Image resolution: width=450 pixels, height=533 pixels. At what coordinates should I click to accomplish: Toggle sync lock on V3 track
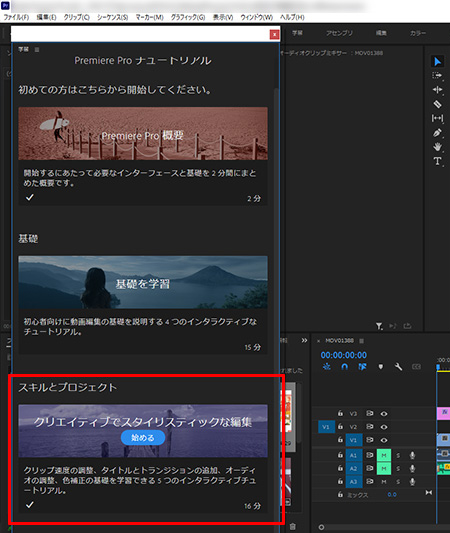[369, 413]
